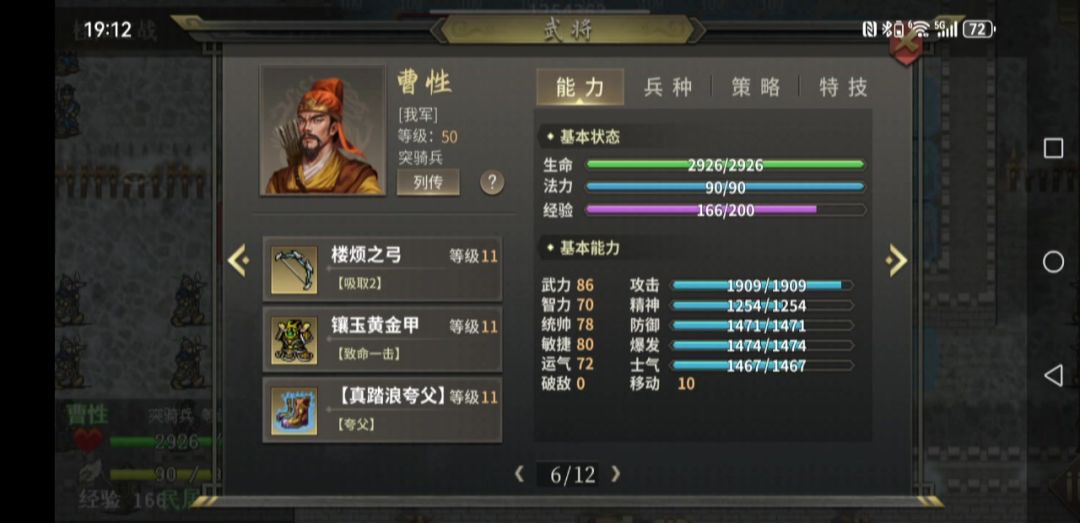Viewport: 1080px width, 523px height.
Task: Tap the Android back triangle icon
Action: click(x=1053, y=376)
